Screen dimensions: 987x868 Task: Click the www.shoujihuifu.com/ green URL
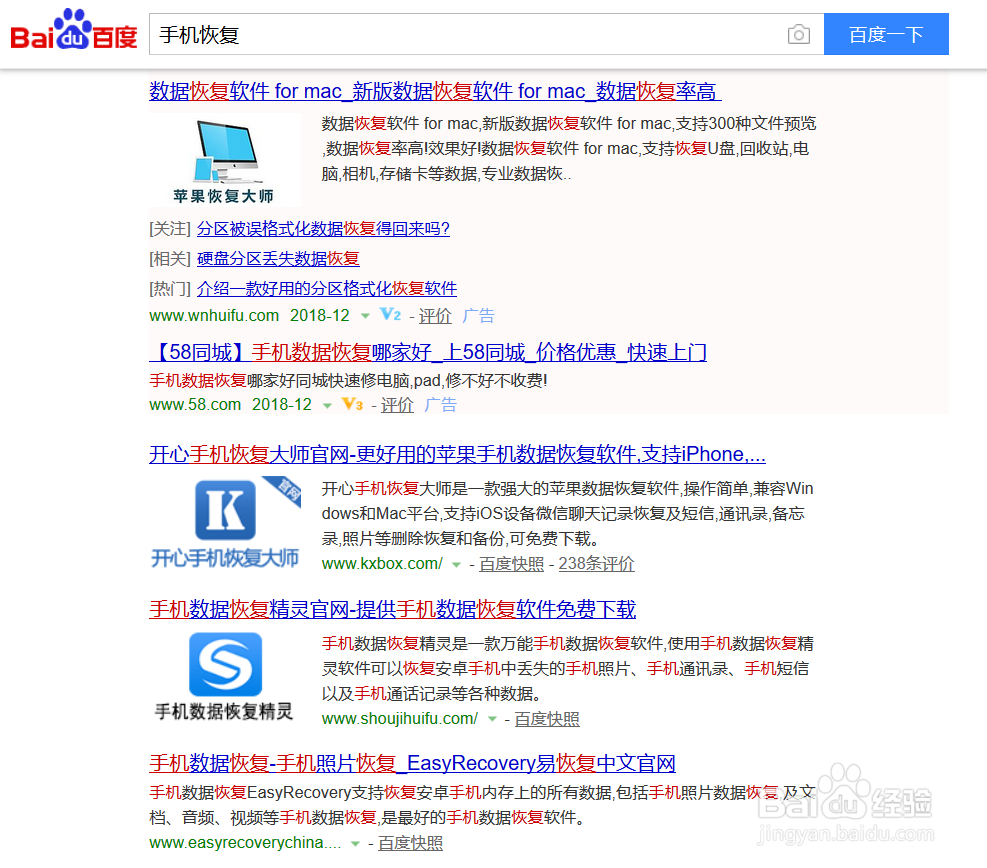(400, 719)
